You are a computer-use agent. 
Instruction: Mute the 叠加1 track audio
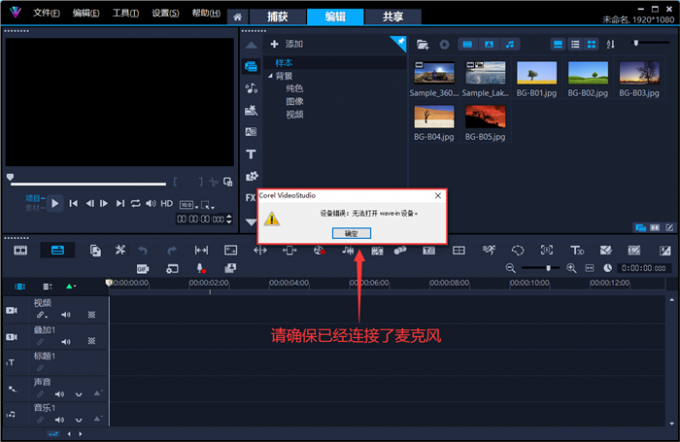pos(66,342)
